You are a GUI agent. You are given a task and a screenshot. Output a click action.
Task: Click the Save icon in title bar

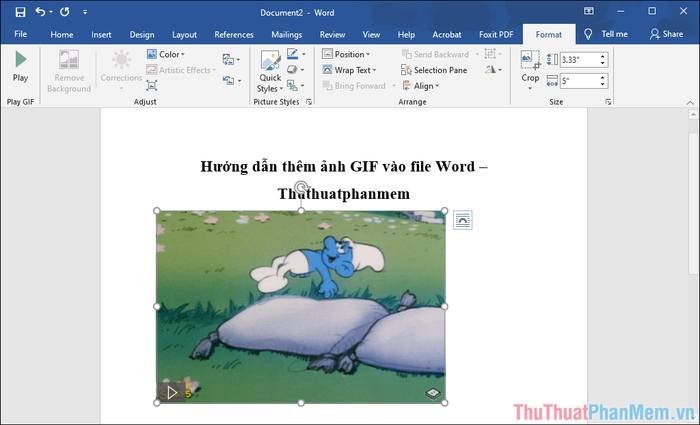click(21, 12)
